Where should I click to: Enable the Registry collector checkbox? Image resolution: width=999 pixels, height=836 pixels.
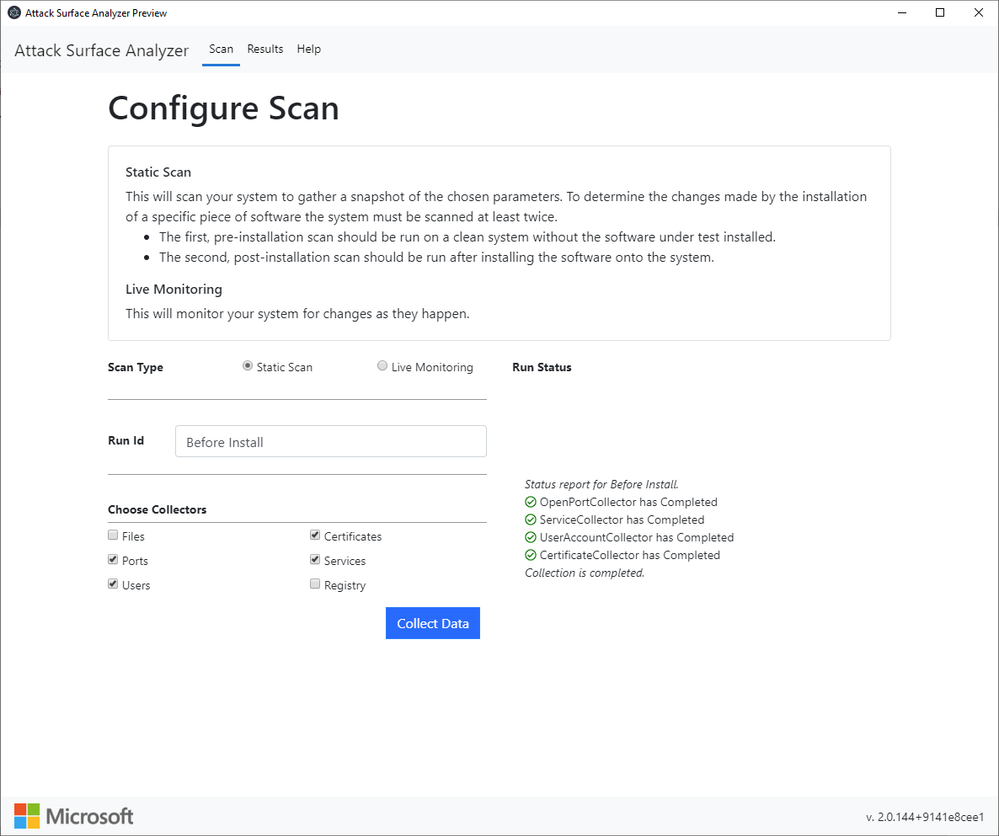click(315, 584)
